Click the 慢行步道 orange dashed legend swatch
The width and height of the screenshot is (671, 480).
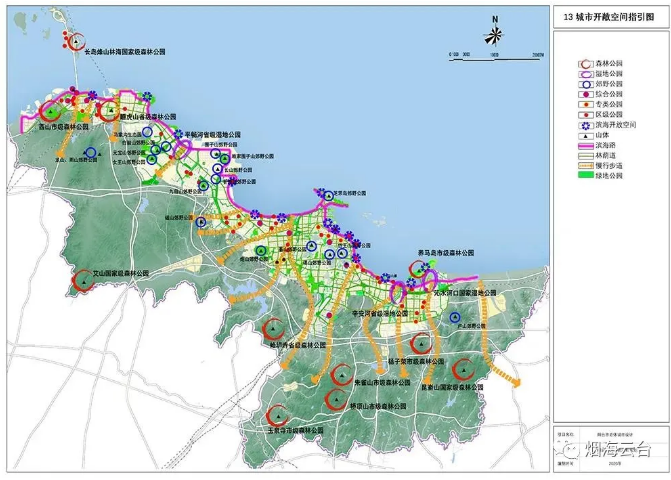pos(586,166)
